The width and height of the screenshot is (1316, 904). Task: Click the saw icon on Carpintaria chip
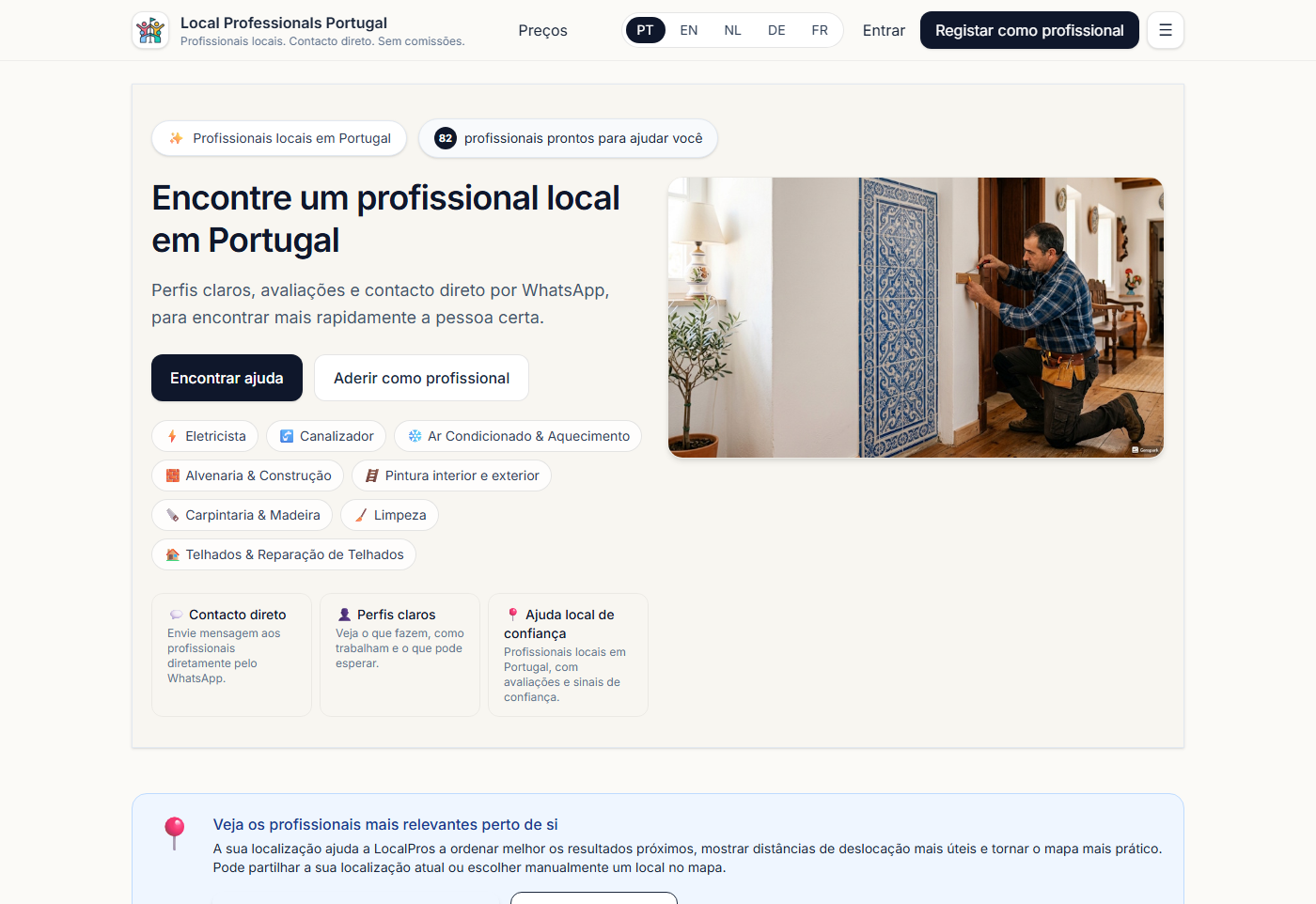click(173, 515)
